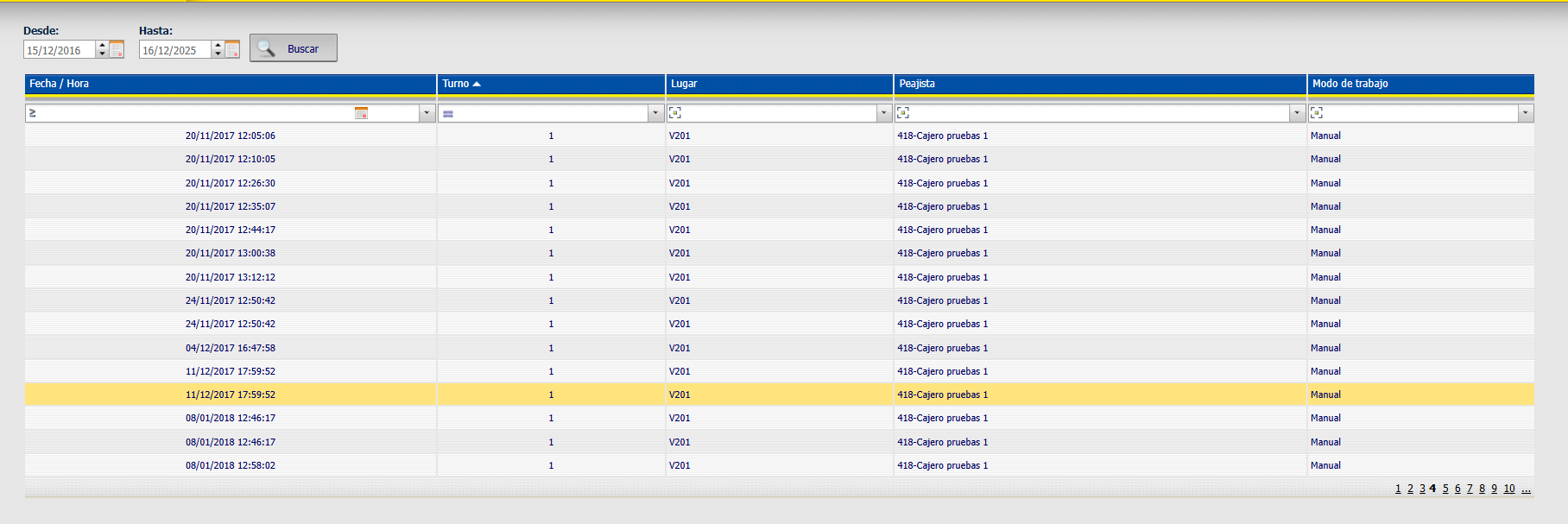Open the Peajista filter dropdown arrow
The height and width of the screenshot is (524, 1568).
[1297, 113]
